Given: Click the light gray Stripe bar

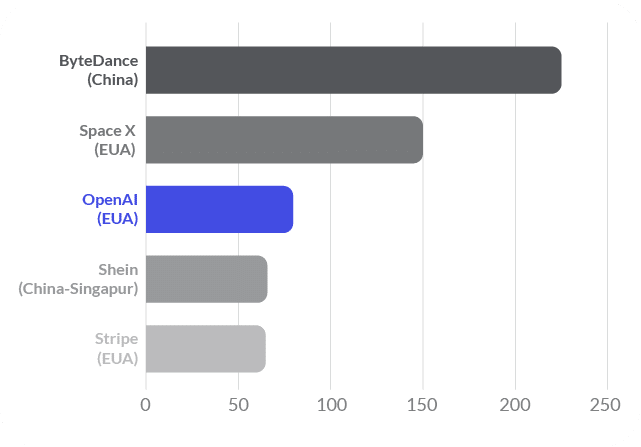Looking at the screenshot, I should coord(205,349).
